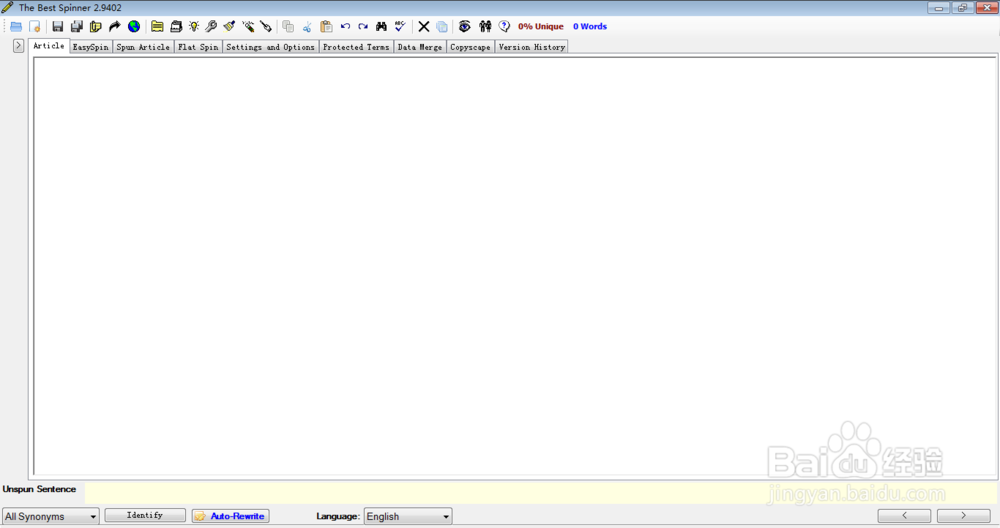This screenshot has width=1000, height=528.
Task: Click the clipboard Paste icon
Action: (x=326, y=27)
